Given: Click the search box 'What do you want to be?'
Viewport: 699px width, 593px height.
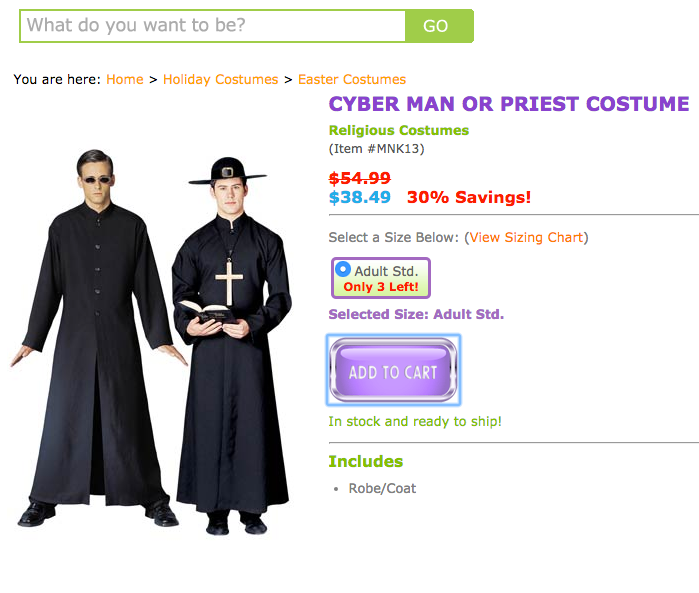Looking at the screenshot, I should (x=213, y=26).
